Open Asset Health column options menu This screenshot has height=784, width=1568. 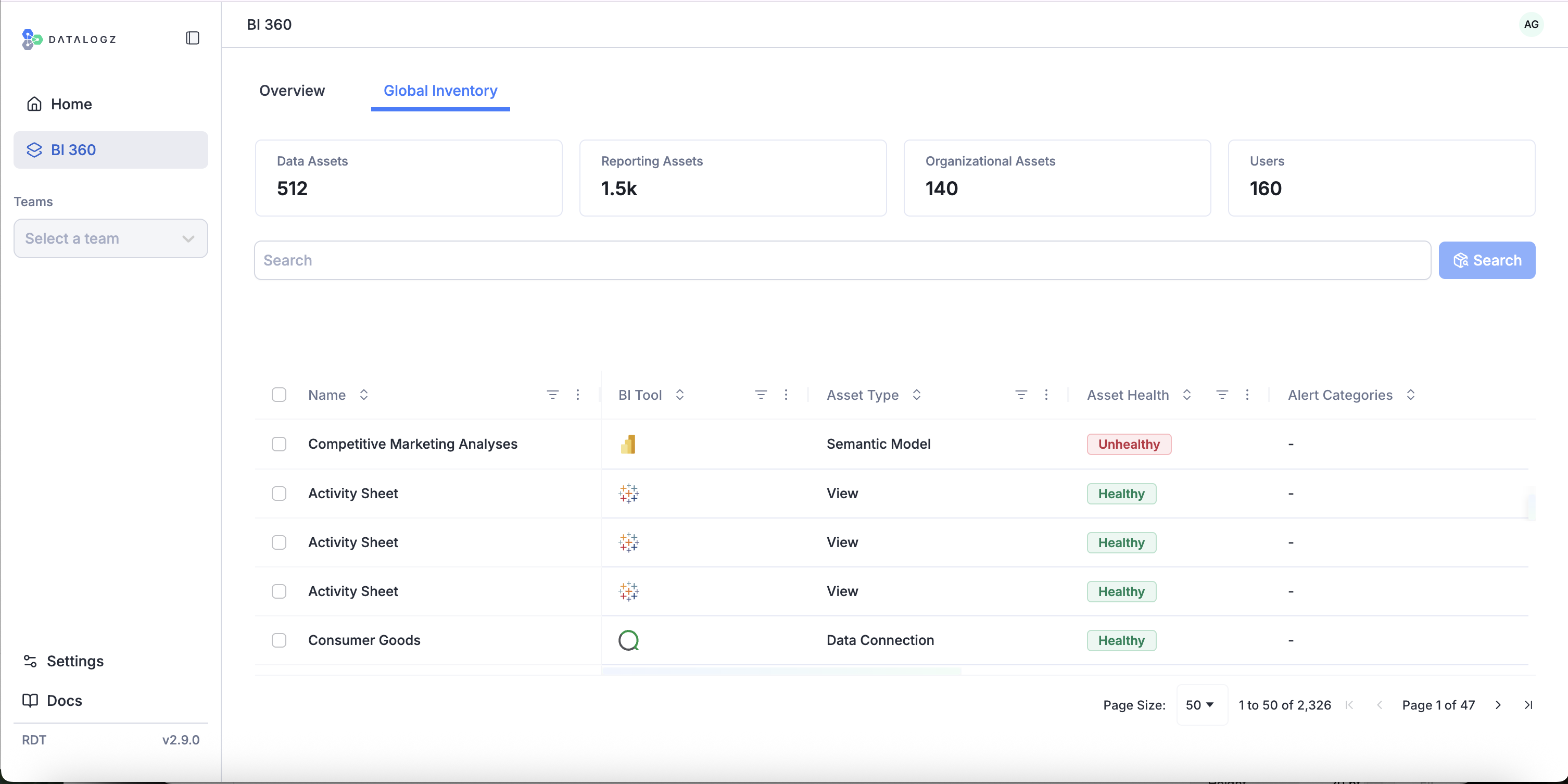point(1247,395)
